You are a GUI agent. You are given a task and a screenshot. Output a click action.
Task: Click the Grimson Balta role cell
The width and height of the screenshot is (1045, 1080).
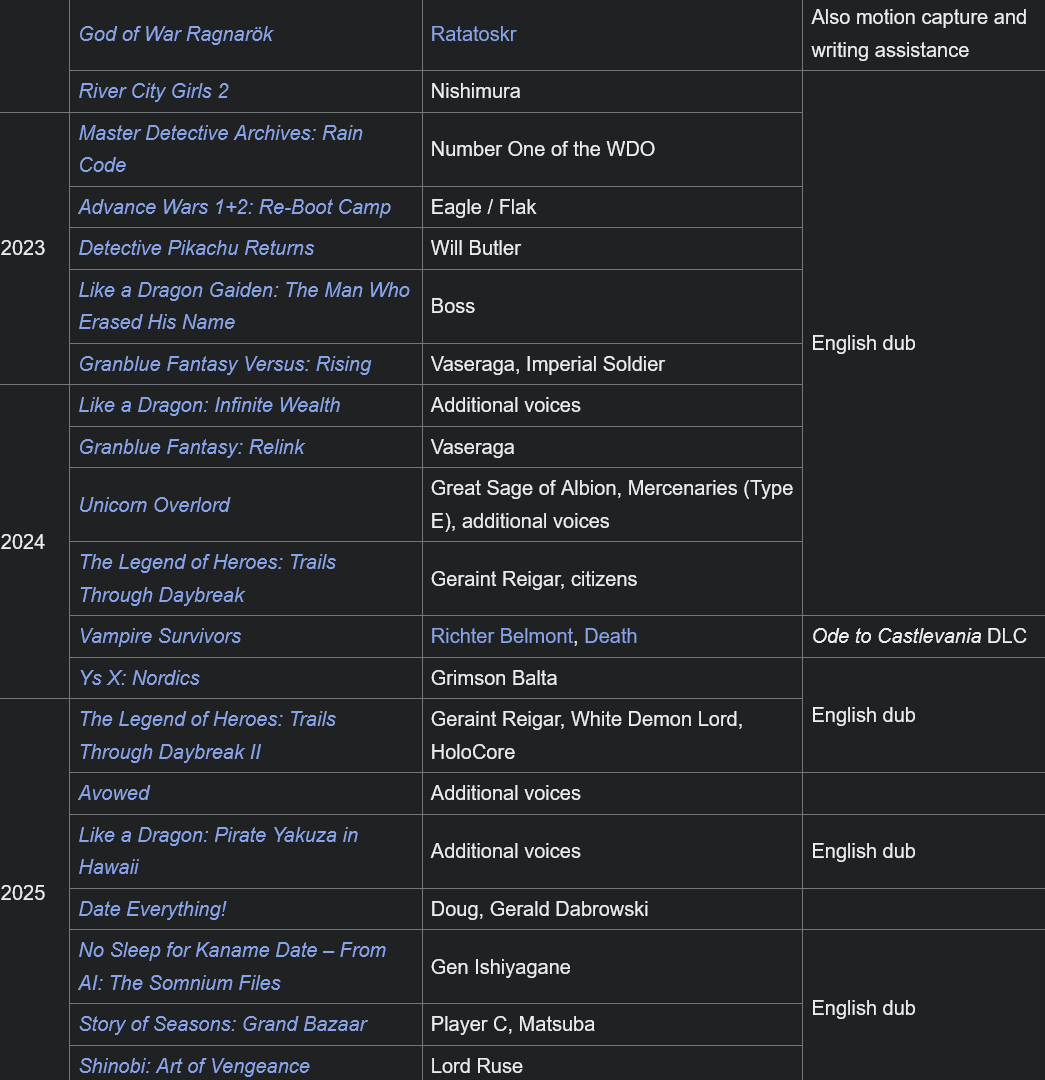pyautogui.click(x=612, y=678)
